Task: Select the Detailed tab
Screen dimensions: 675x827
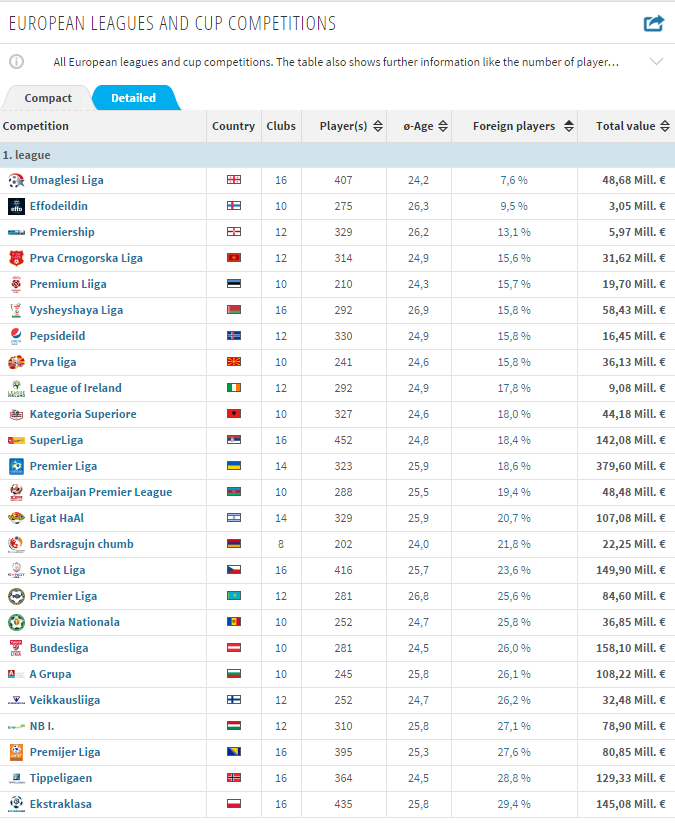Action: click(134, 98)
